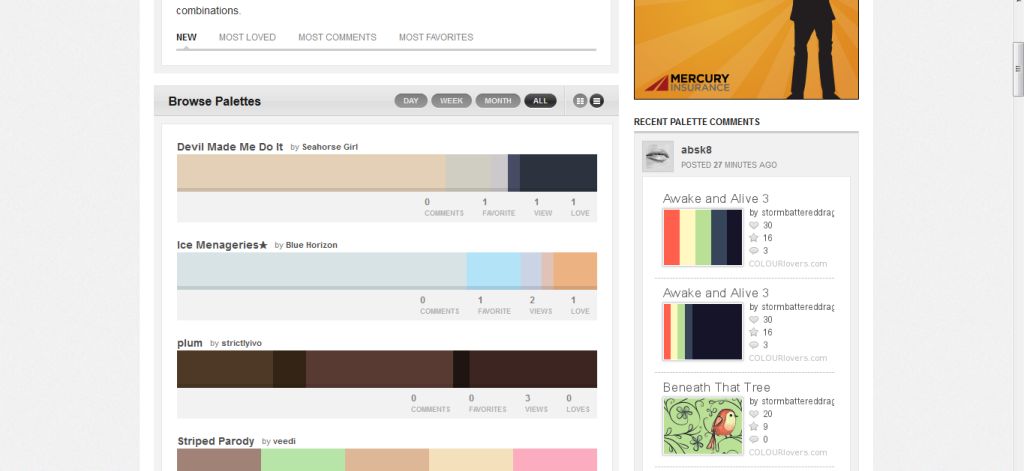
Task: Click the Ice Menageries color strip
Action: 386,271
